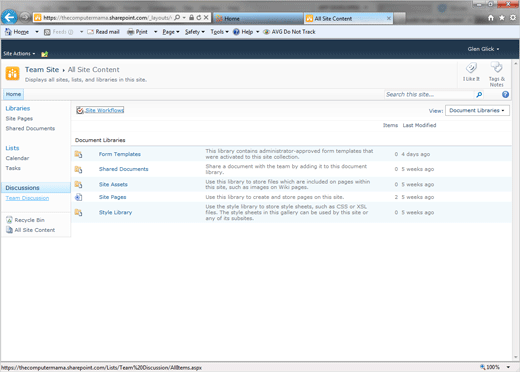This screenshot has width=520, height=372.
Task: Click the Print icon in command bar
Action: (x=130, y=32)
